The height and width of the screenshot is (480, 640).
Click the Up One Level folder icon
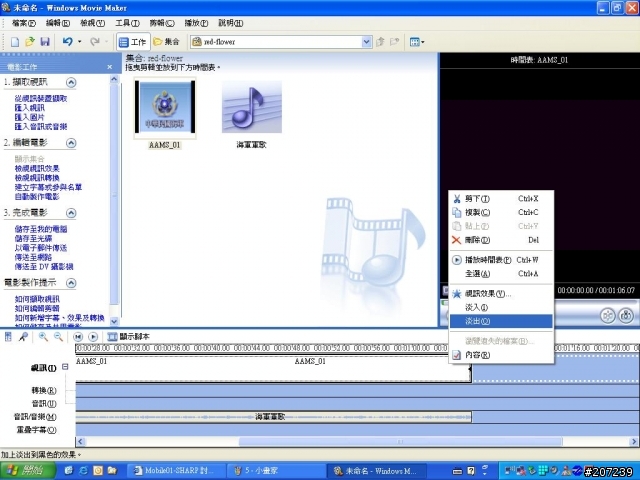[x=380, y=42]
